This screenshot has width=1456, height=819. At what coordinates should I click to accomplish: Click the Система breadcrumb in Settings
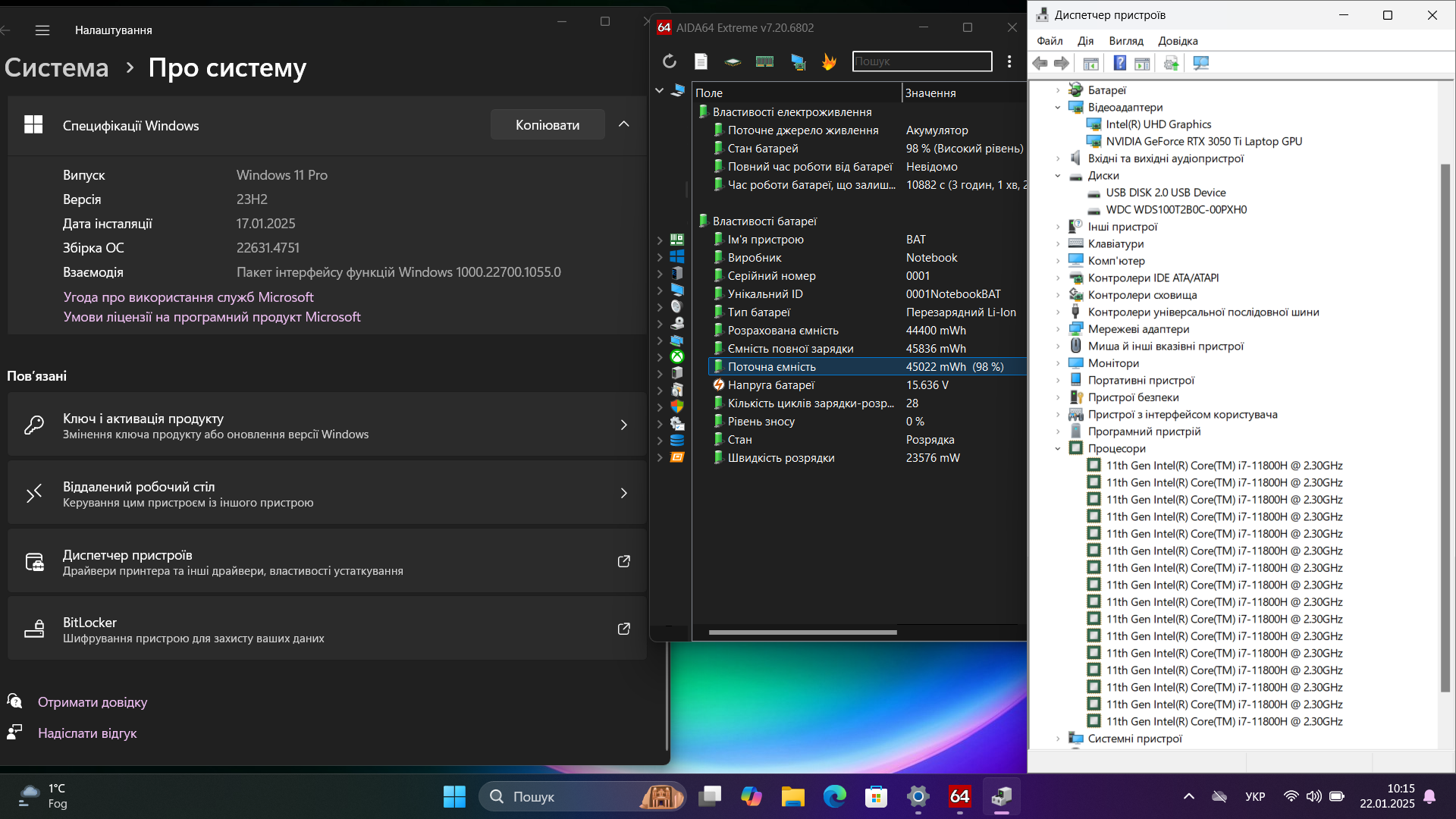(x=56, y=67)
